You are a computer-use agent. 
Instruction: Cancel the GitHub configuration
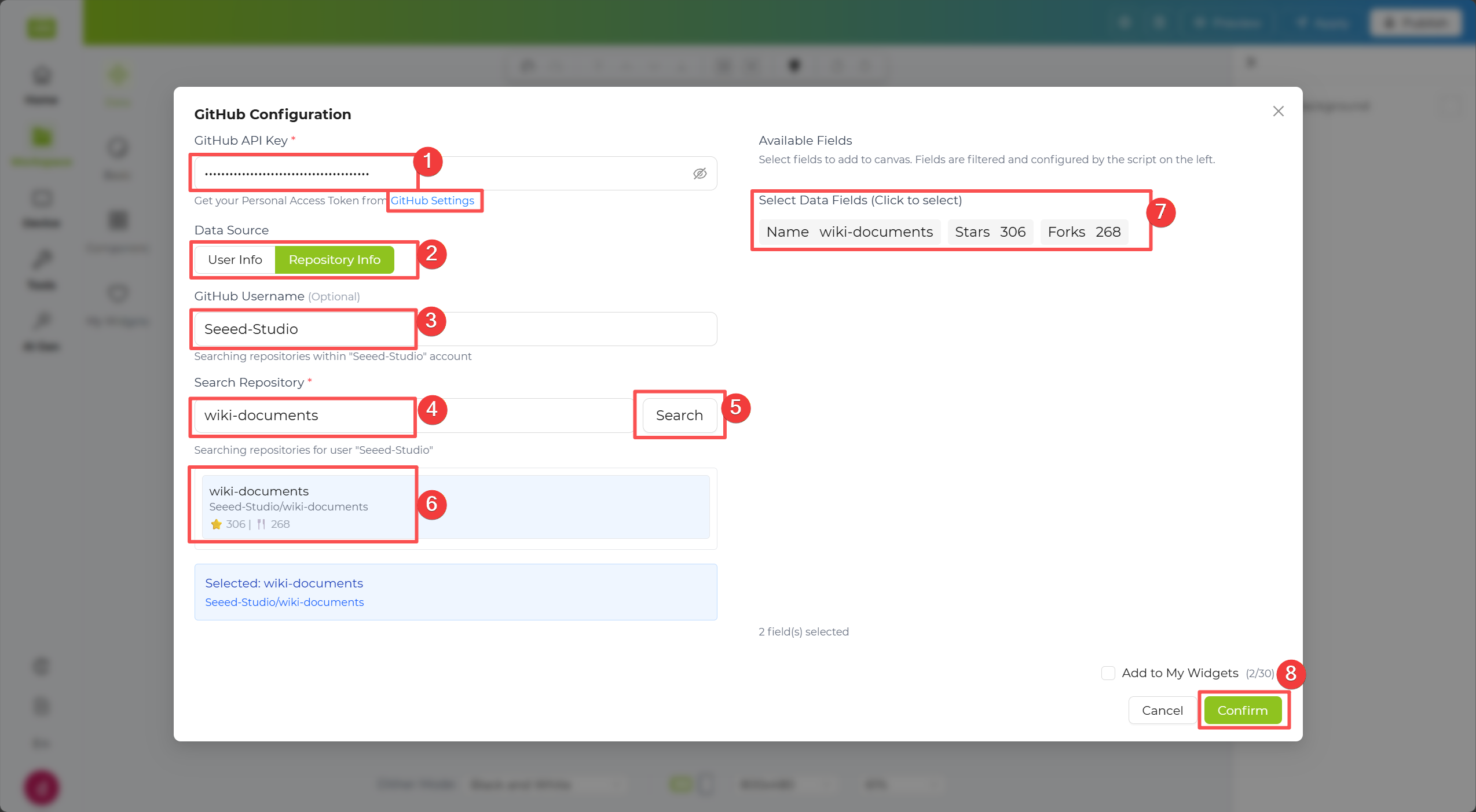point(1162,710)
